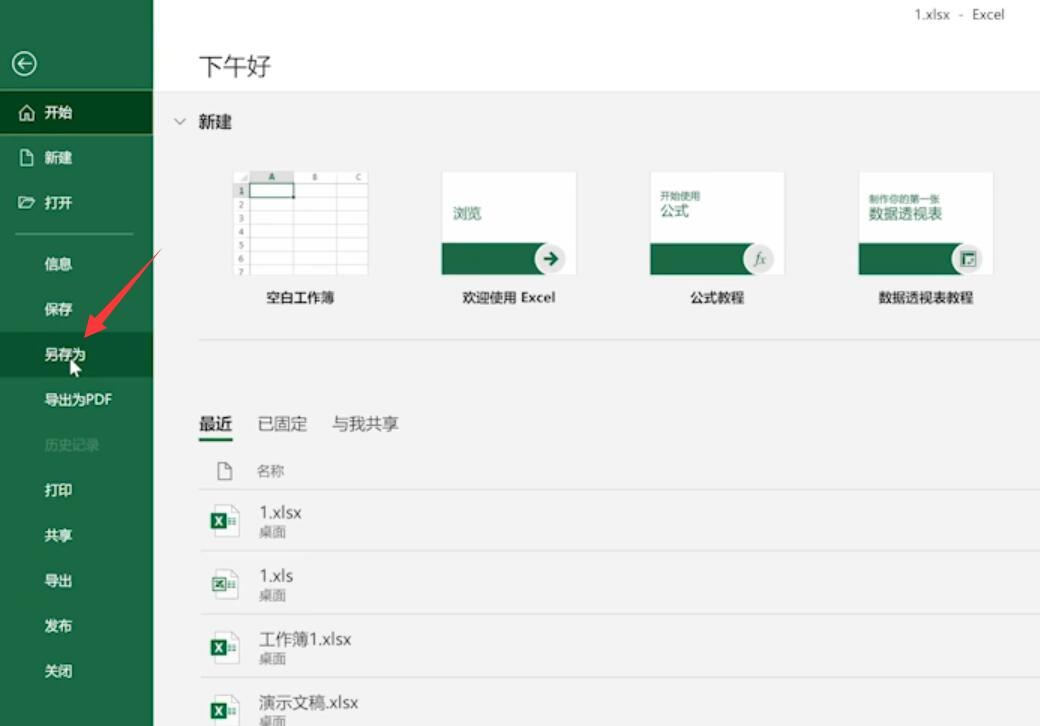Open the 共享 page
Image resolution: width=1040 pixels, height=726 pixels.
tap(76, 535)
